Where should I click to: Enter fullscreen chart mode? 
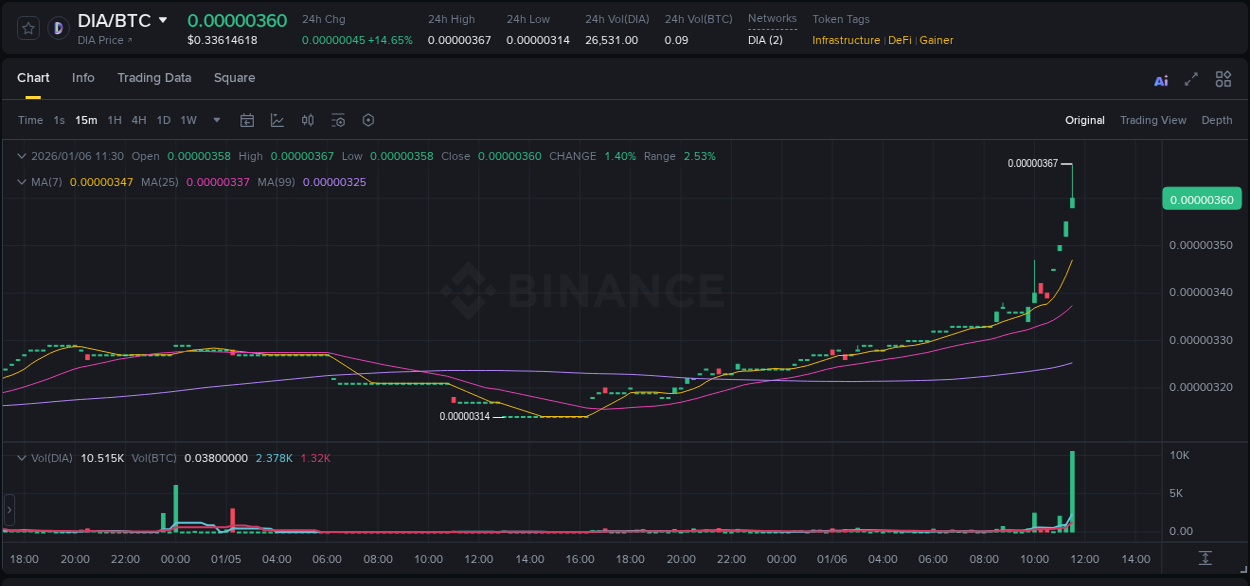point(1190,79)
